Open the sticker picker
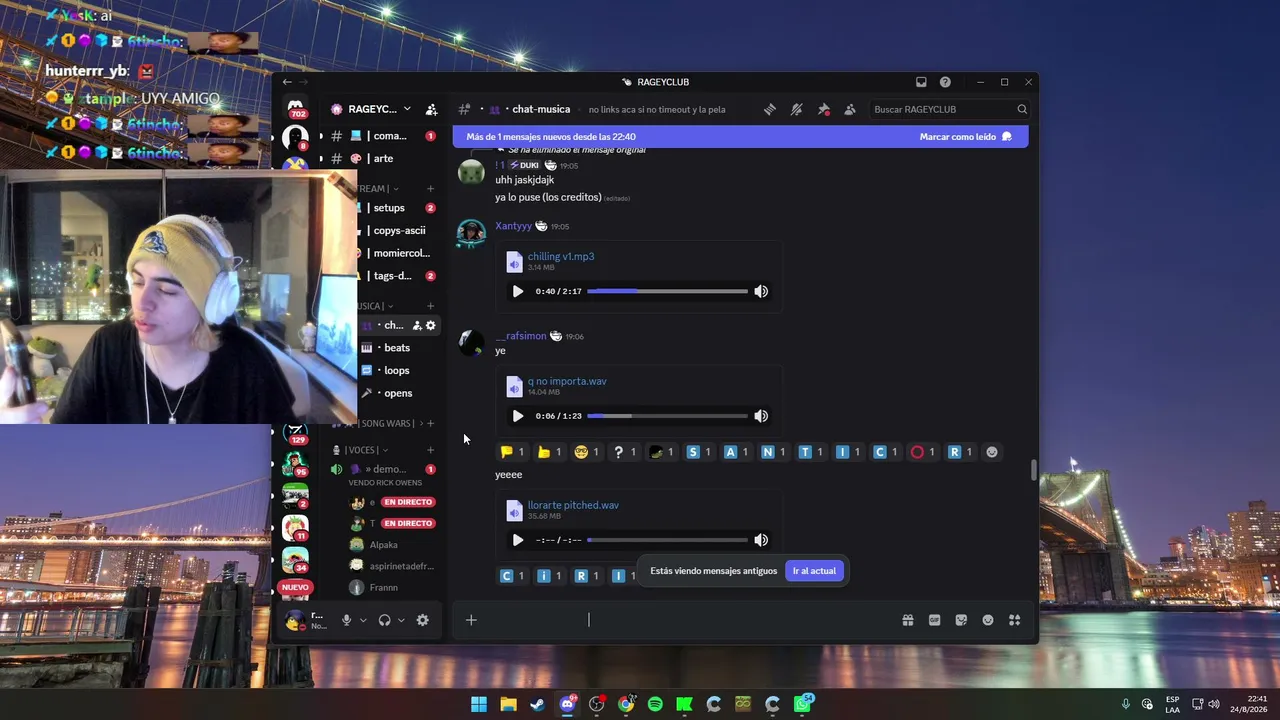Screen dimensions: 1280x720 [961, 620]
